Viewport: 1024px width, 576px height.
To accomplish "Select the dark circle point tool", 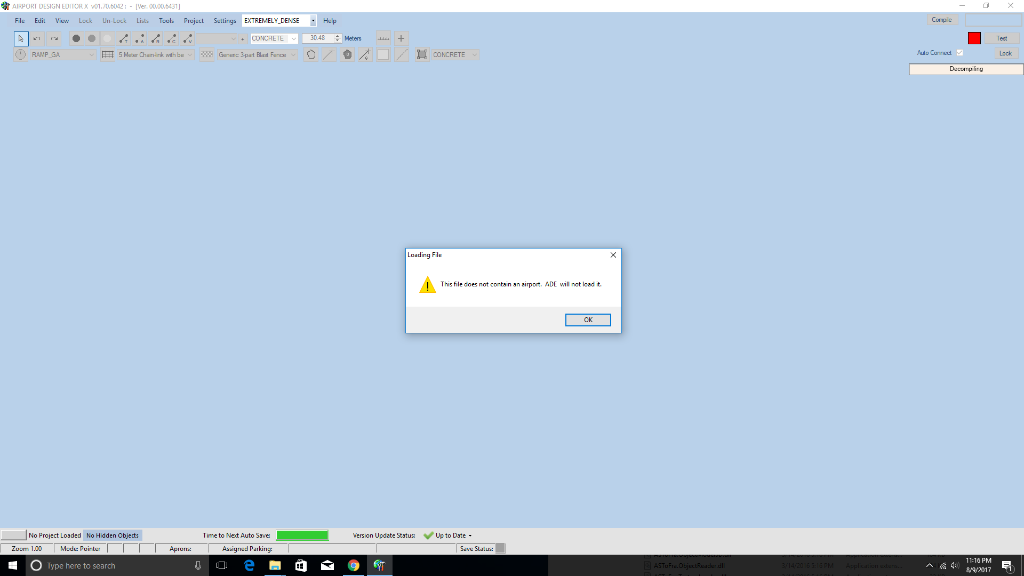I will [75, 38].
